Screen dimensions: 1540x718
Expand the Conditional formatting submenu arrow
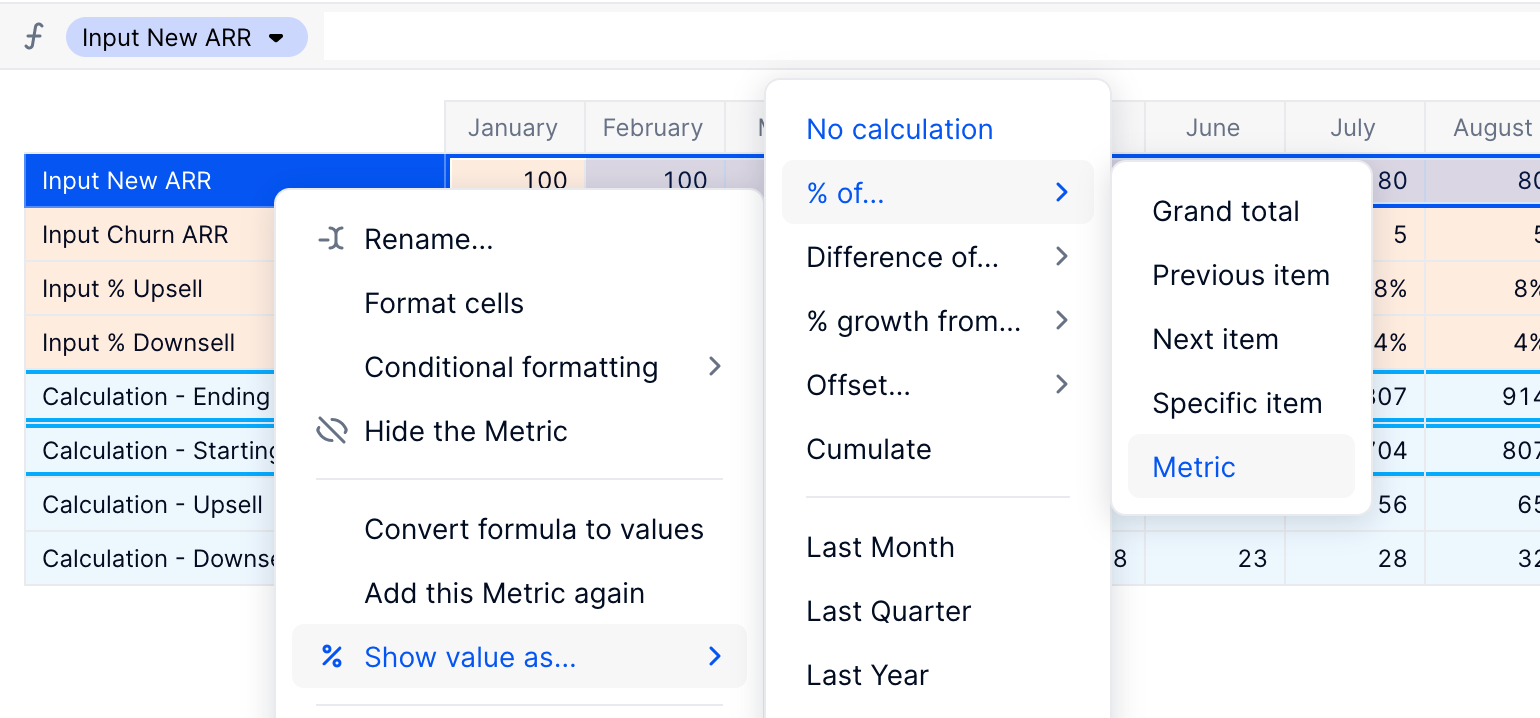pyautogui.click(x=714, y=367)
